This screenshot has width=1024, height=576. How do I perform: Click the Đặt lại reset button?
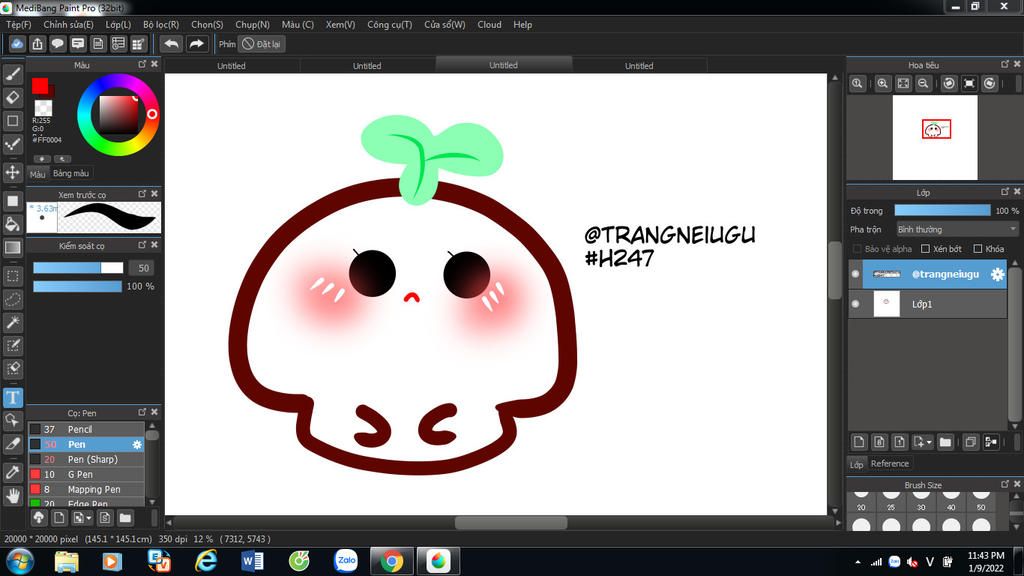point(262,44)
